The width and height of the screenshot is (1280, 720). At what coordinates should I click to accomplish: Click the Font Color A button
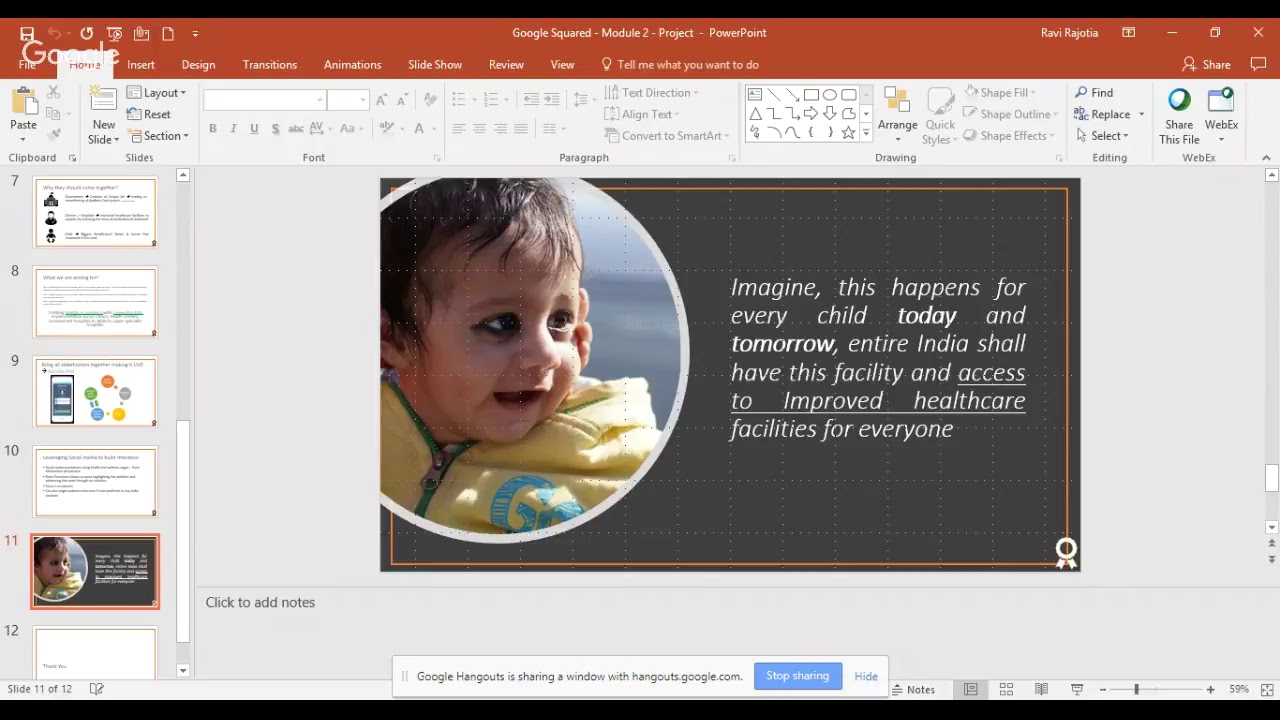(x=420, y=129)
